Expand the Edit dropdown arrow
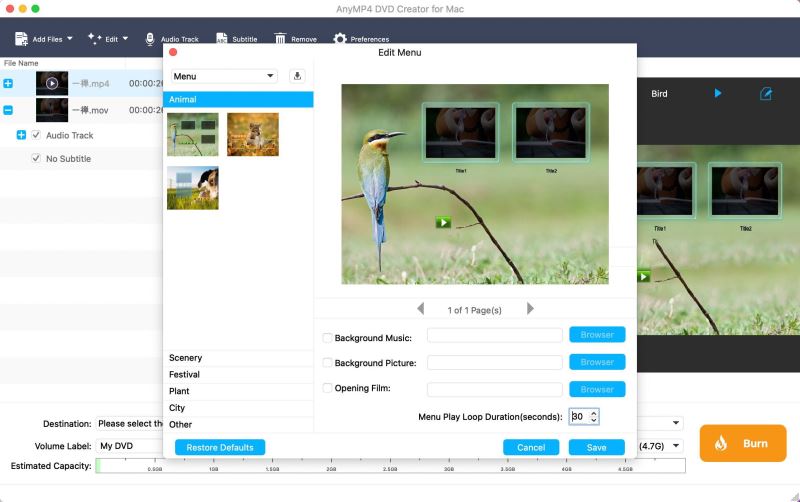Image resolution: width=800 pixels, height=502 pixels. 125,38
